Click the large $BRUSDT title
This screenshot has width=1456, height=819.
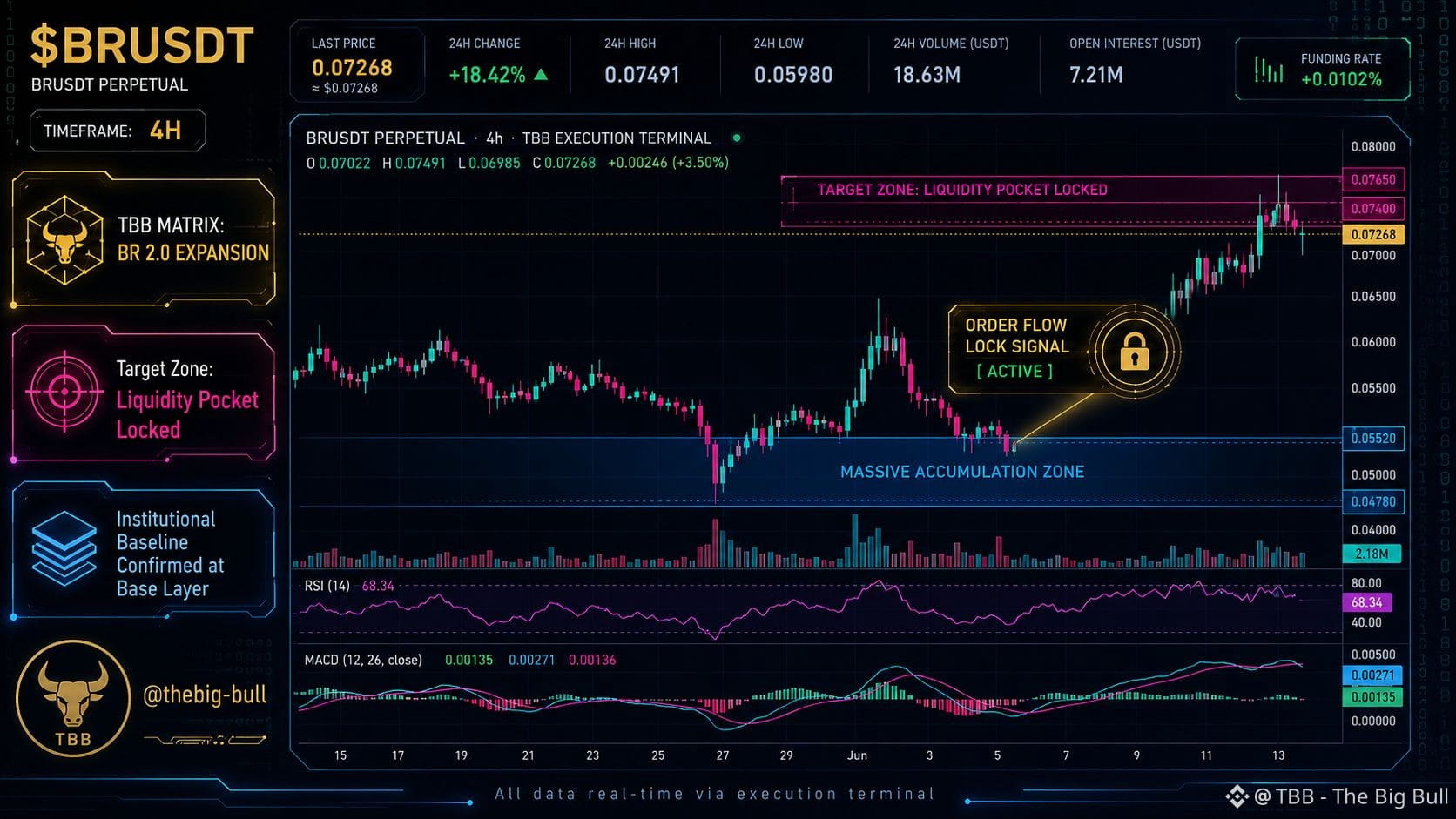pyautogui.click(x=142, y=46)
